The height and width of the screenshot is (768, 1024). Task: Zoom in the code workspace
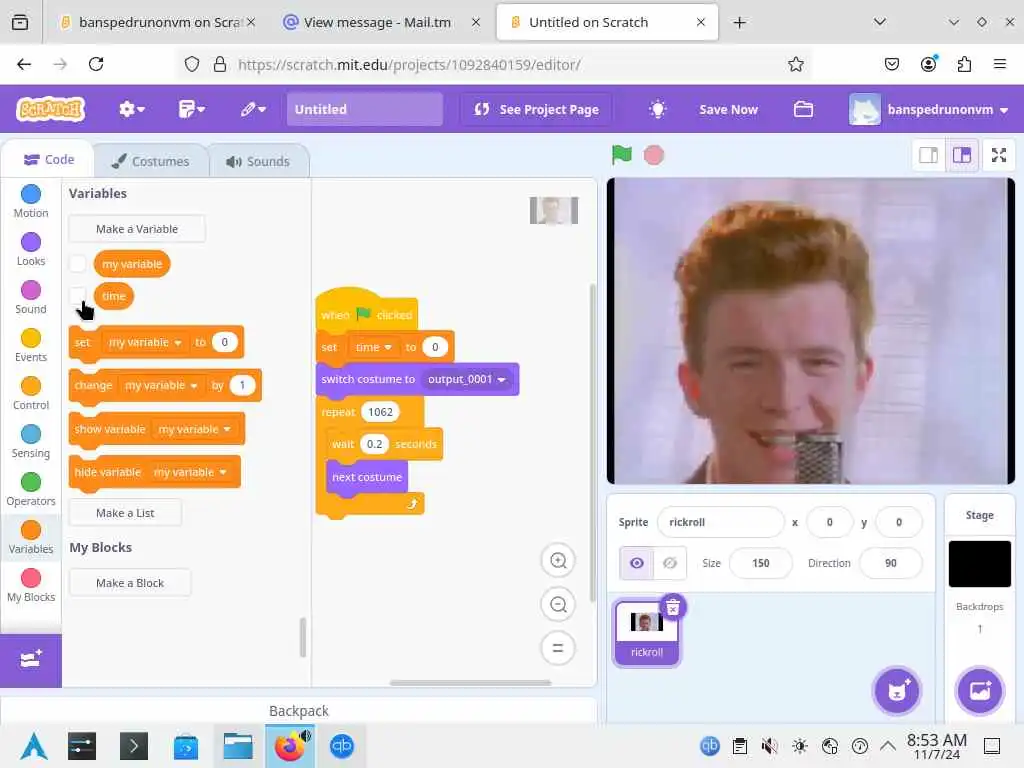(558, 560)
